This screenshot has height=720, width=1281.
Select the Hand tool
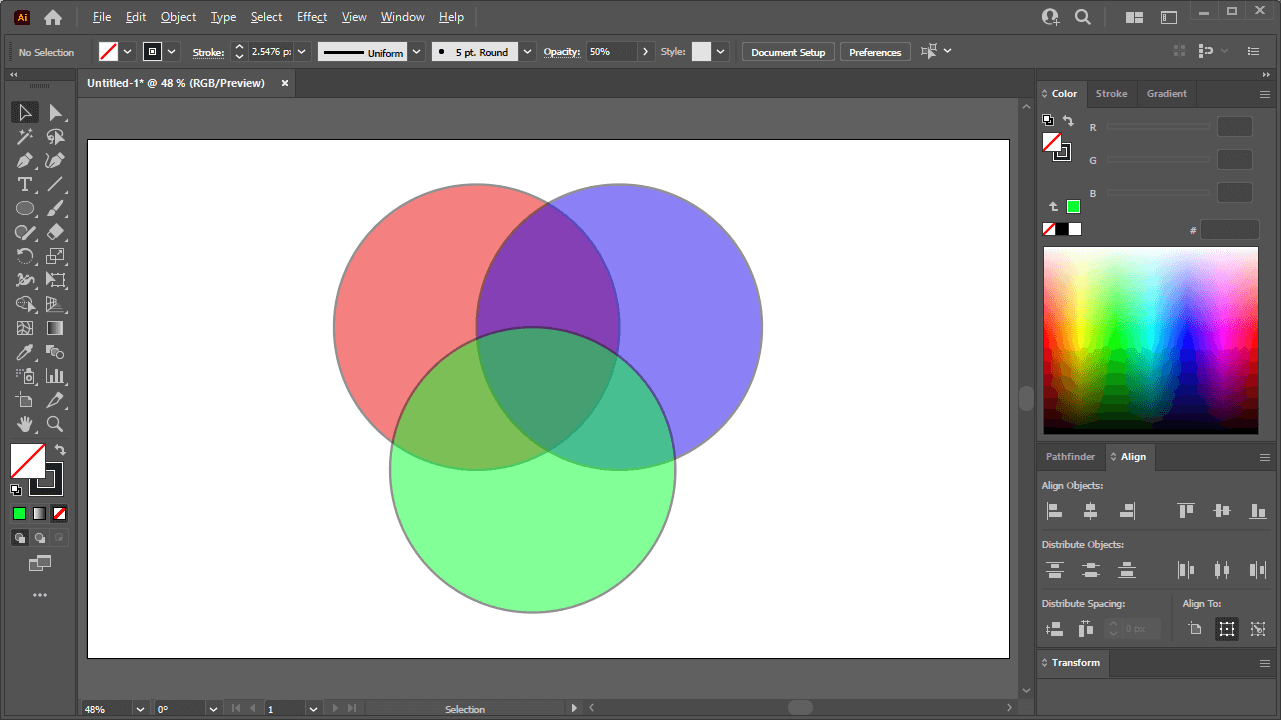tap(25, 424)
